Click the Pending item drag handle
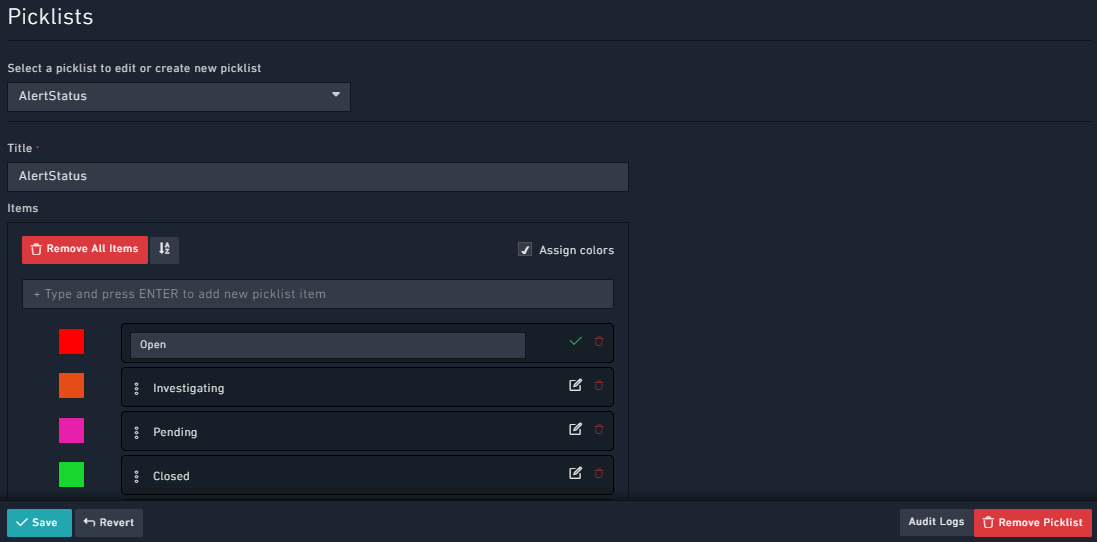Screen dimensions: 1097x542 tap(136, 432)
